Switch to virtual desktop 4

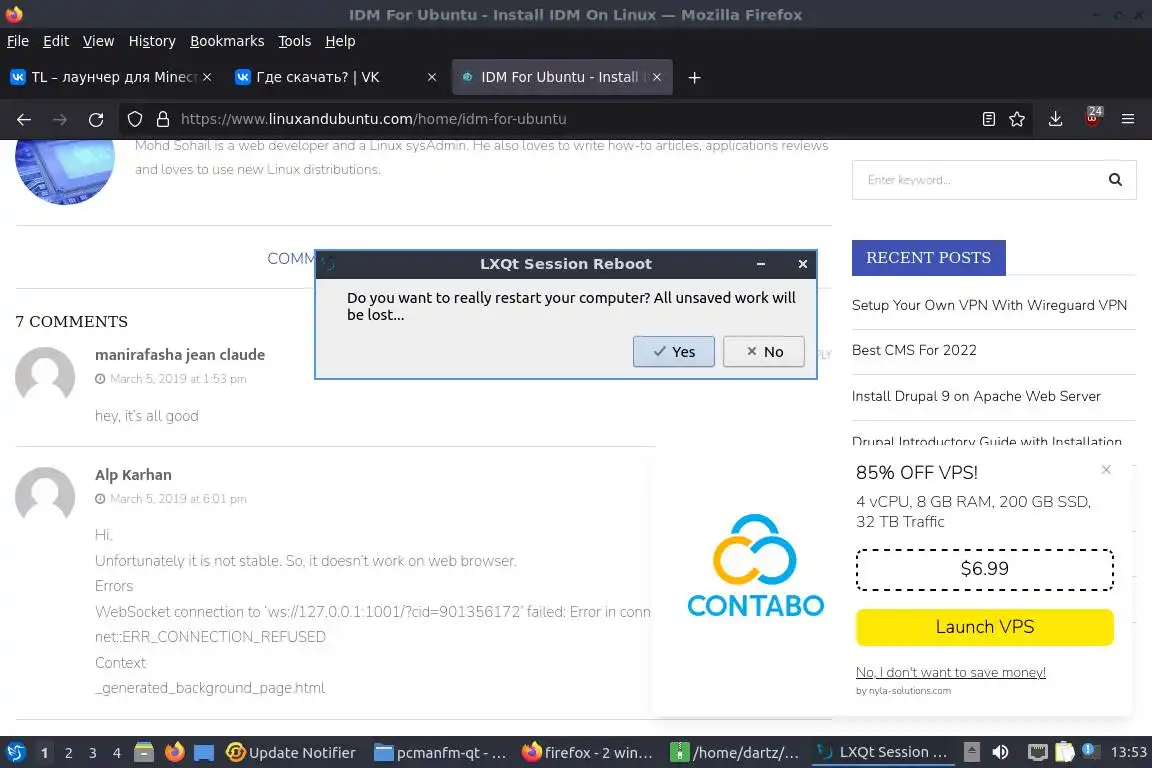pos(117,753)
